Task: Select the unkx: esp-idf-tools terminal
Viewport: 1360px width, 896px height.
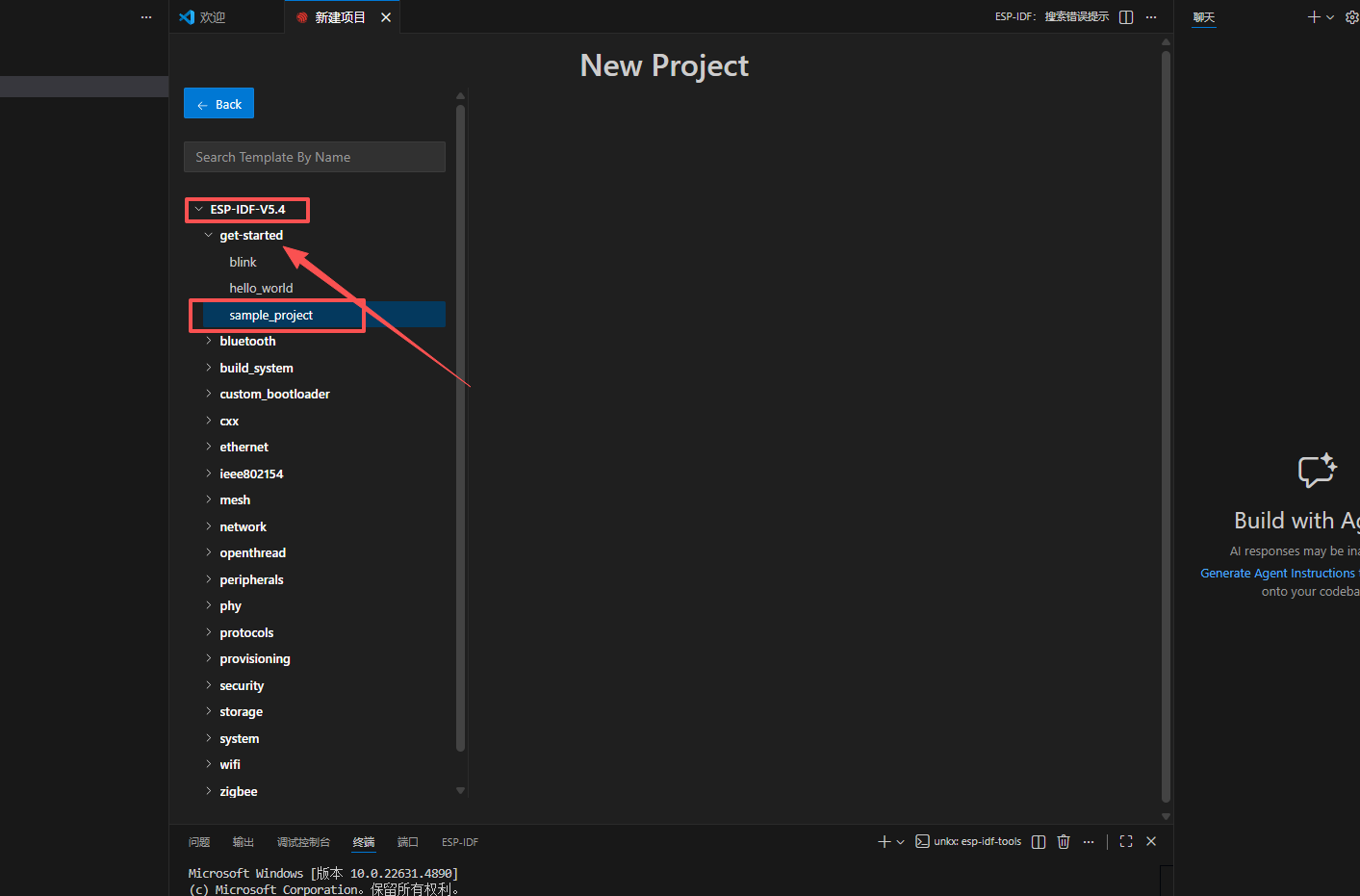Action: 968,841
